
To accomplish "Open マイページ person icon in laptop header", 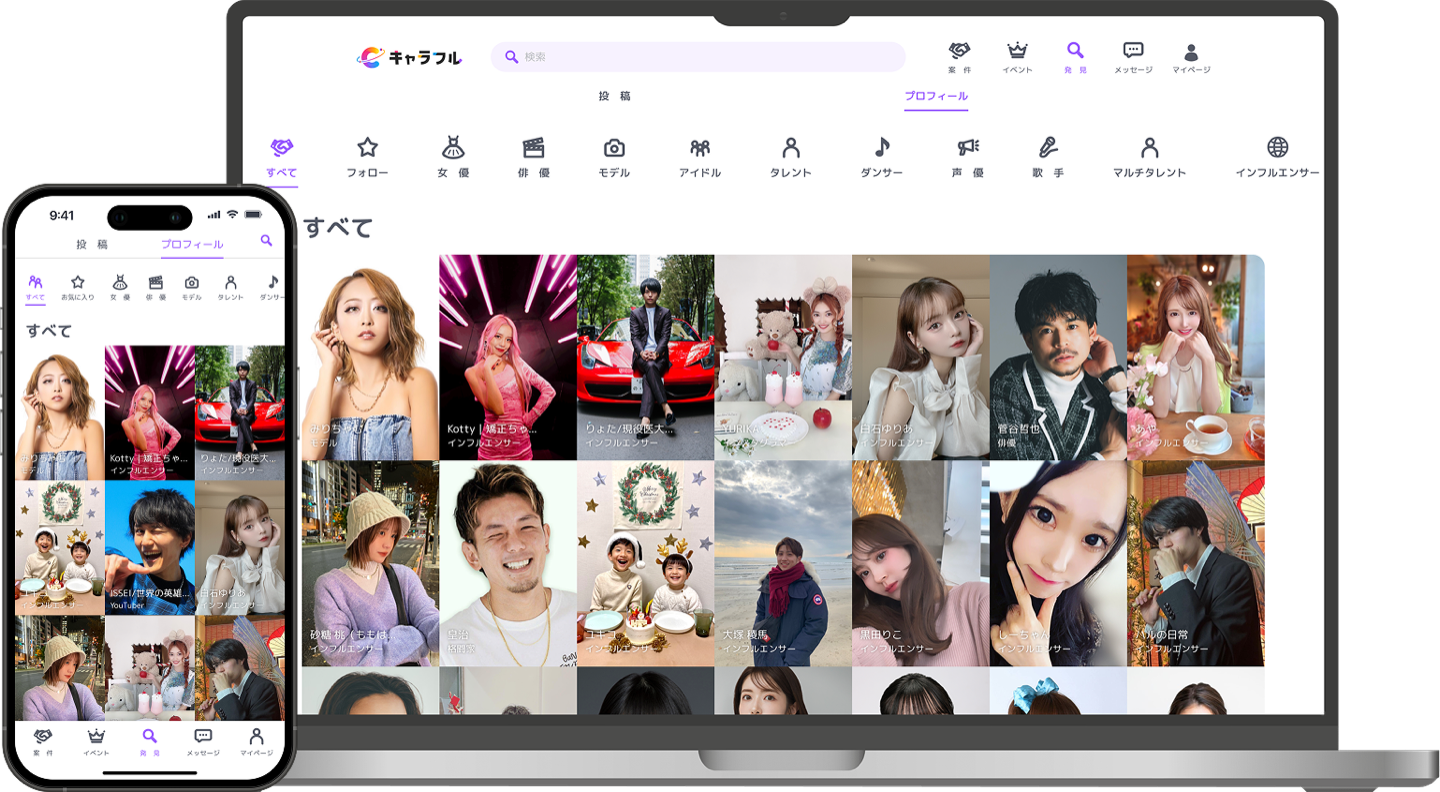I will (x=1191, y=51).
